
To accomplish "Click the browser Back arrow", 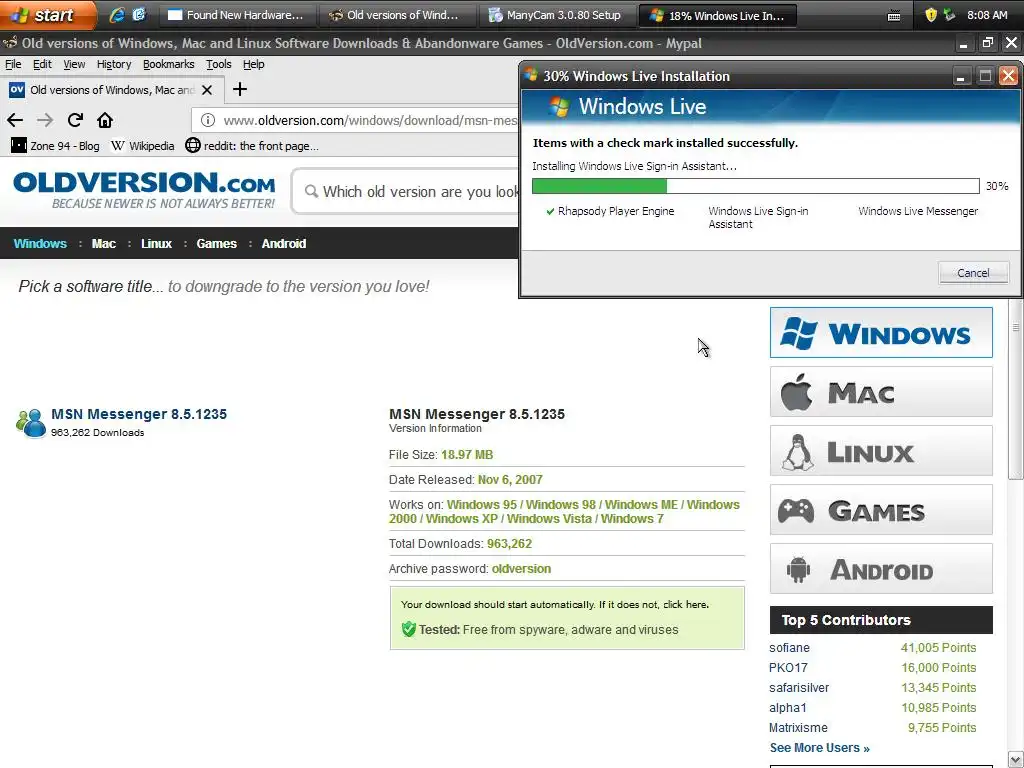I will click(15, 120).
